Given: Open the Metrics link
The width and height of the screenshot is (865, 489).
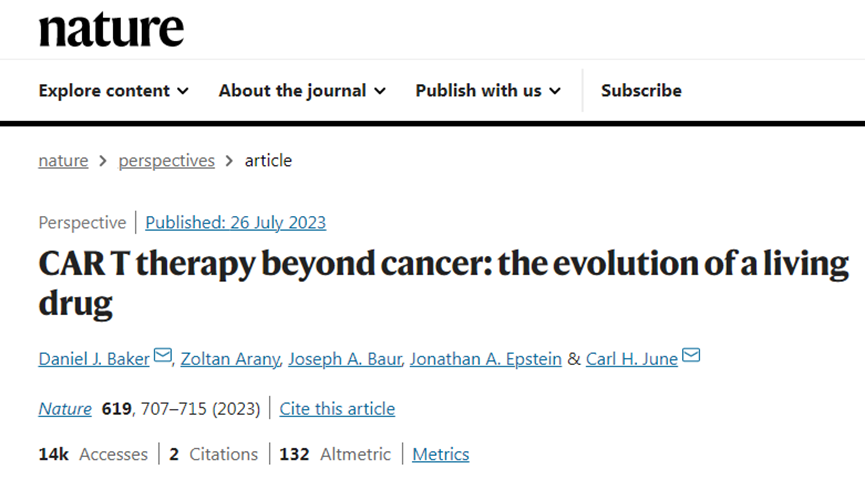Looking at the screenshot, I should click(x=441, y=454).
